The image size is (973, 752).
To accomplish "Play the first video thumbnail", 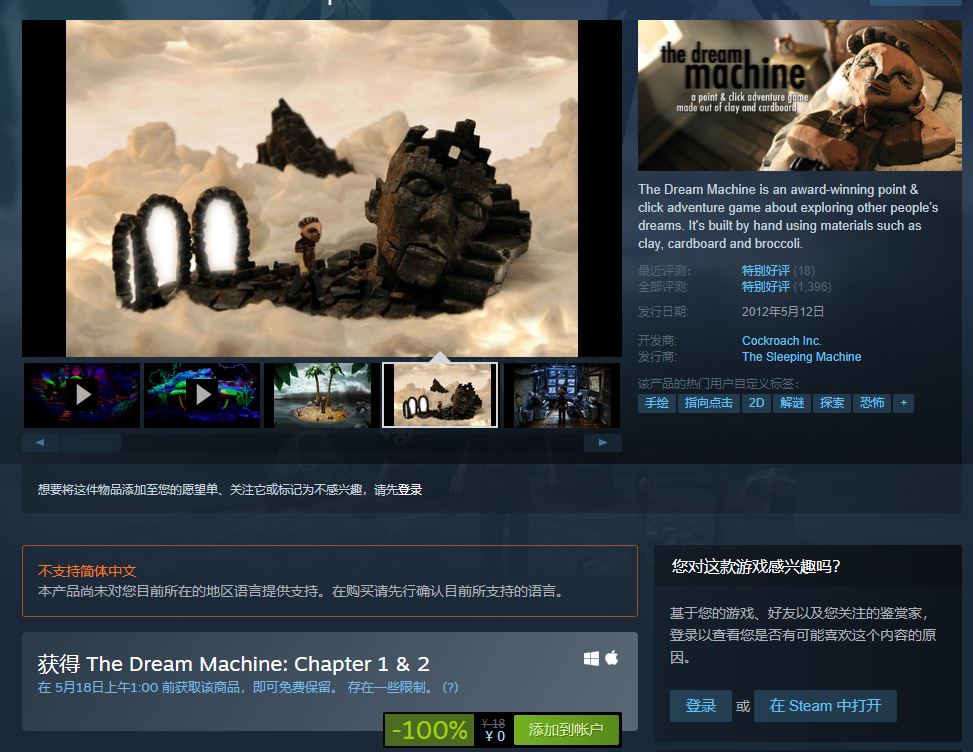I will 82,394.
